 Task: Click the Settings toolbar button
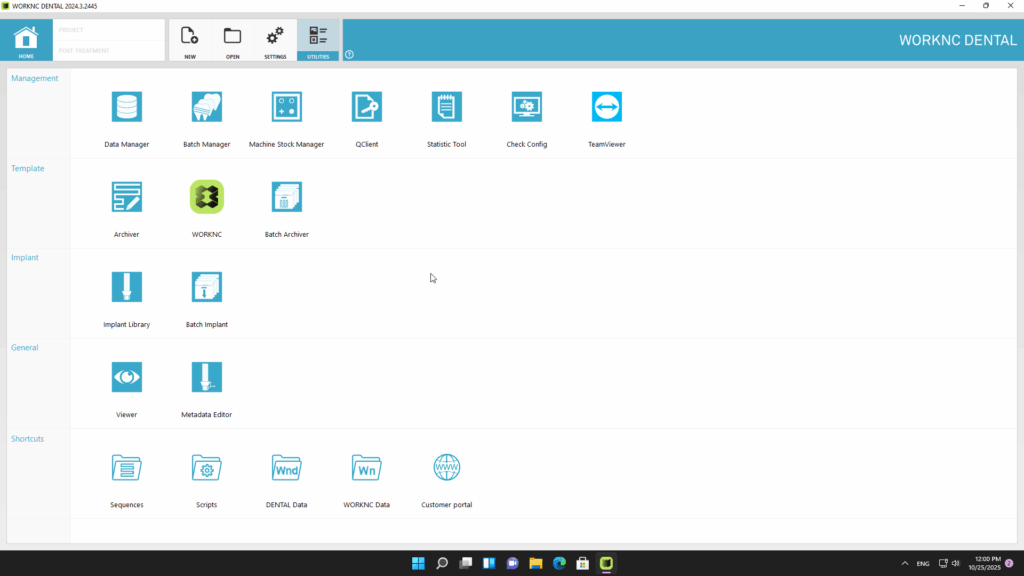tap(275, 41)
